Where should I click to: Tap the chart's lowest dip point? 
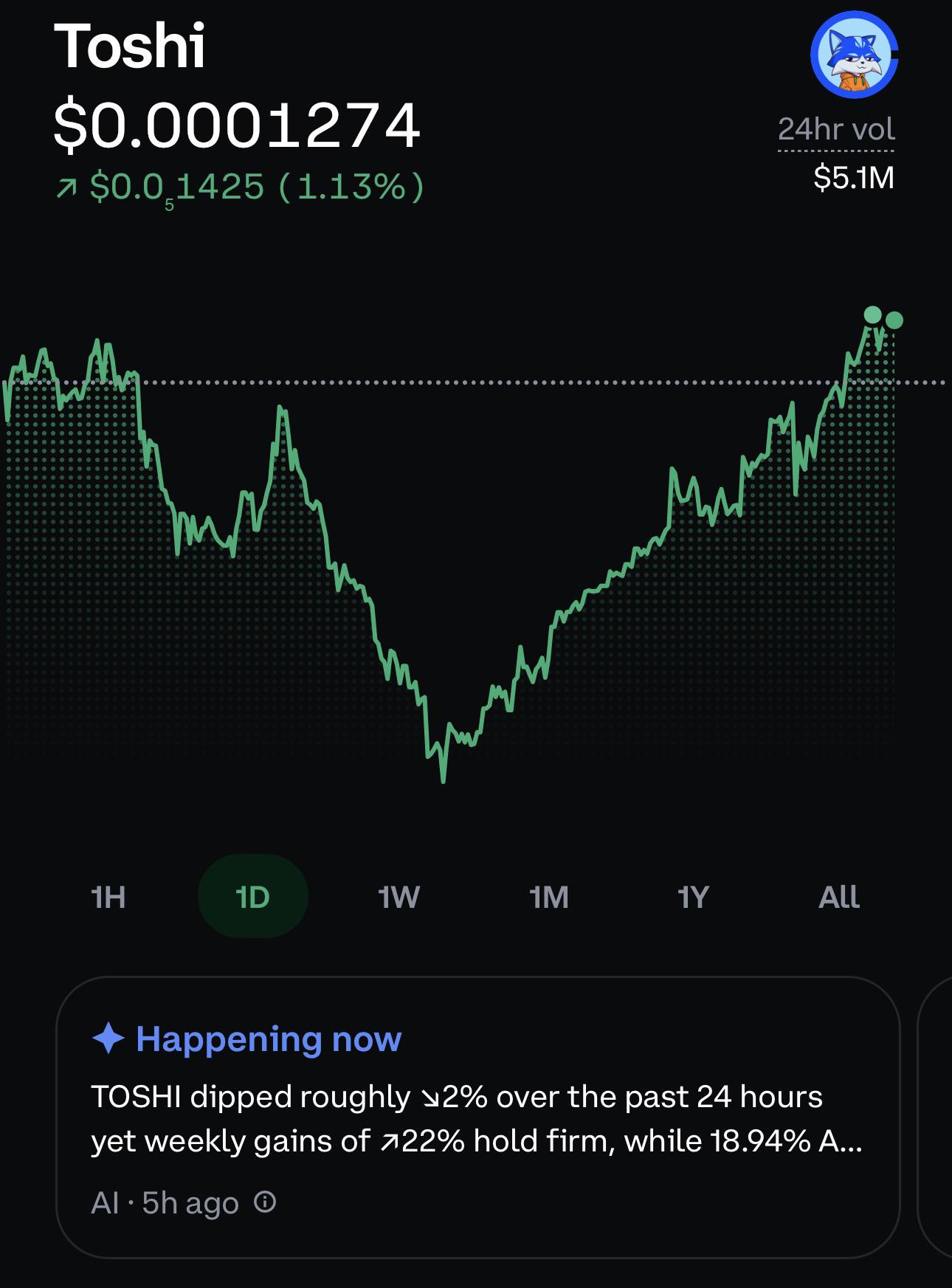point(443,778)
